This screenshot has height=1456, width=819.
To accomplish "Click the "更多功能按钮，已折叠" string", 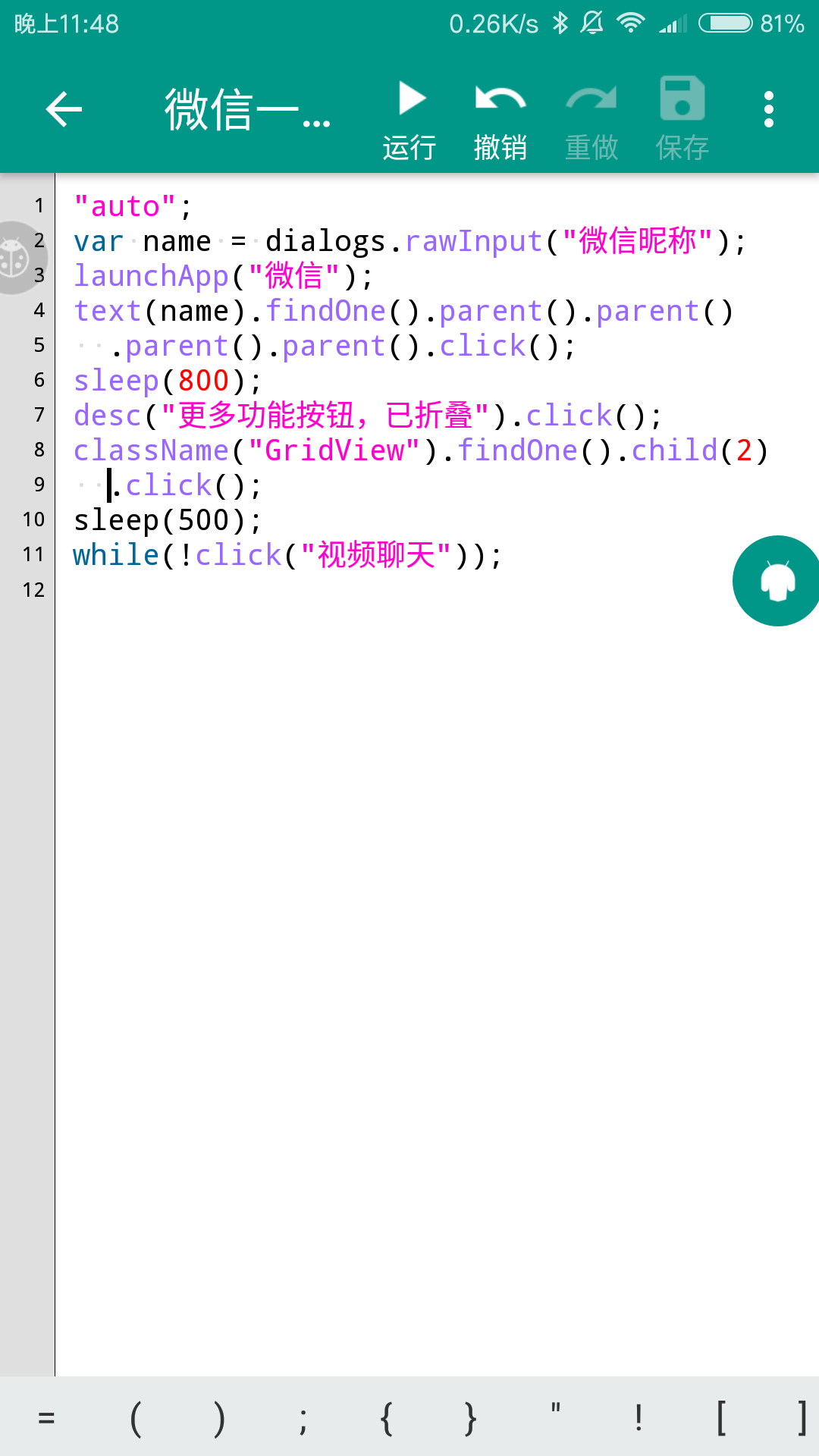I will click(x=326, y=416).
